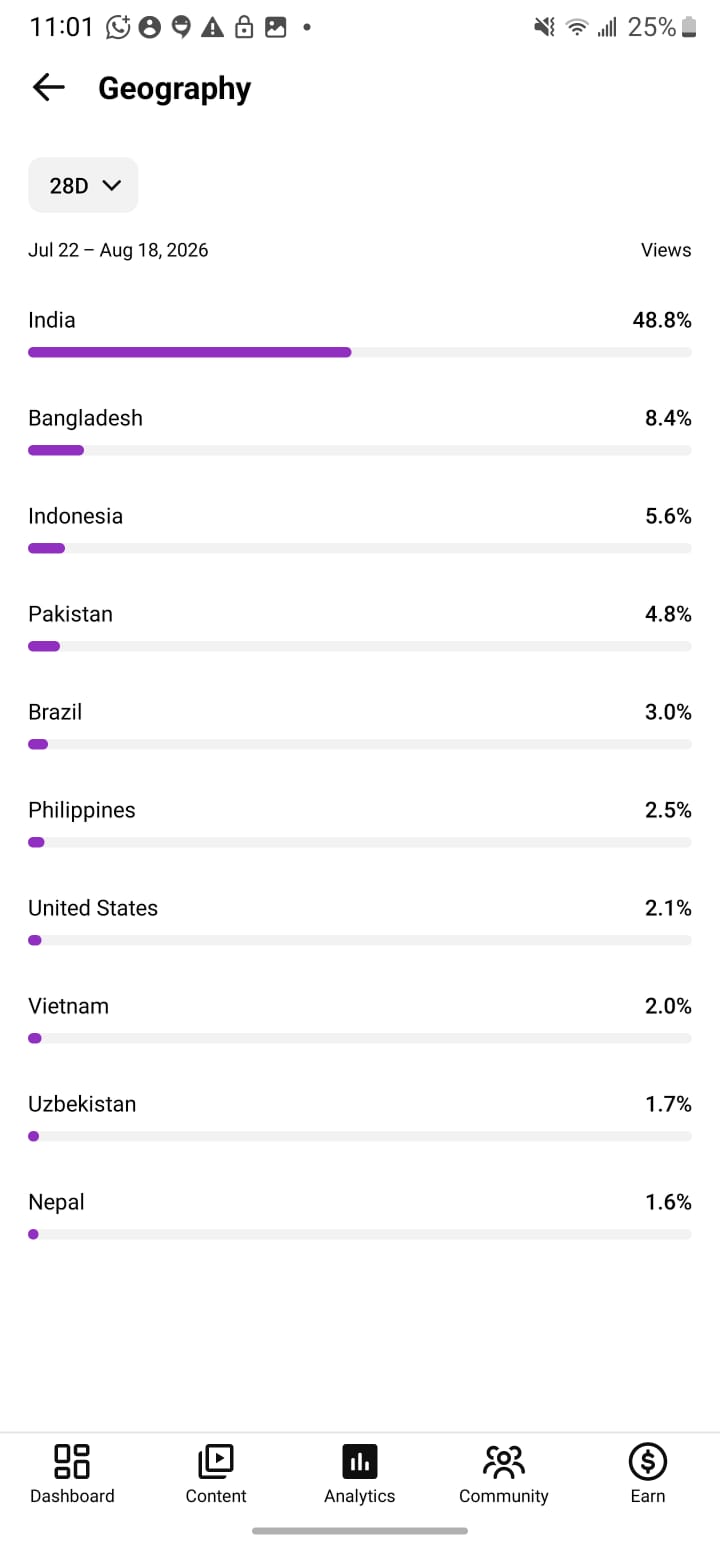
Task: Tap the Indonesia country label
Action: pyautogui.click(x=75, y=516)
